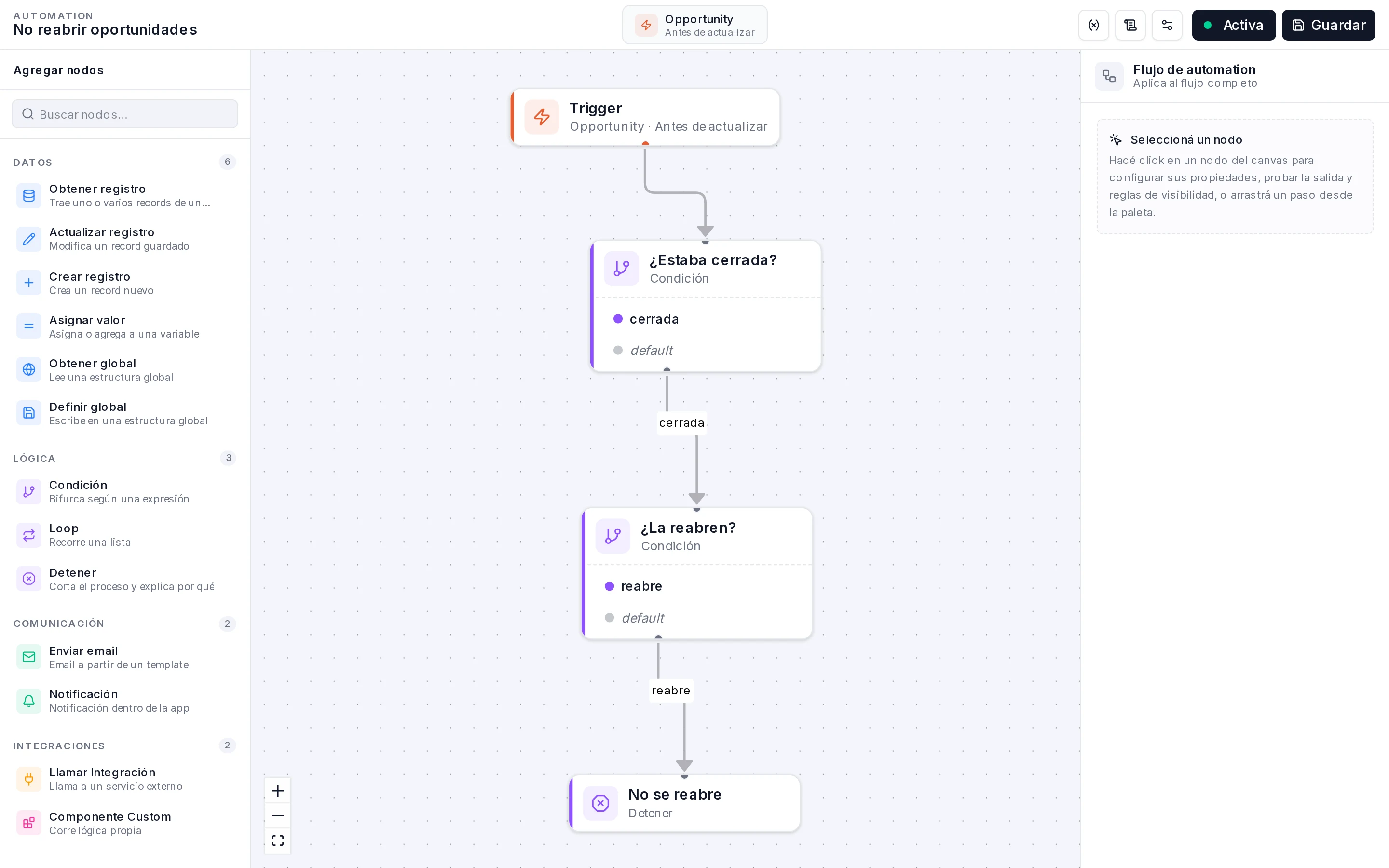Viewport: 1389px width, 868px height.
Task: Select the Obtener registro database icon
Action: click(29, 196)
